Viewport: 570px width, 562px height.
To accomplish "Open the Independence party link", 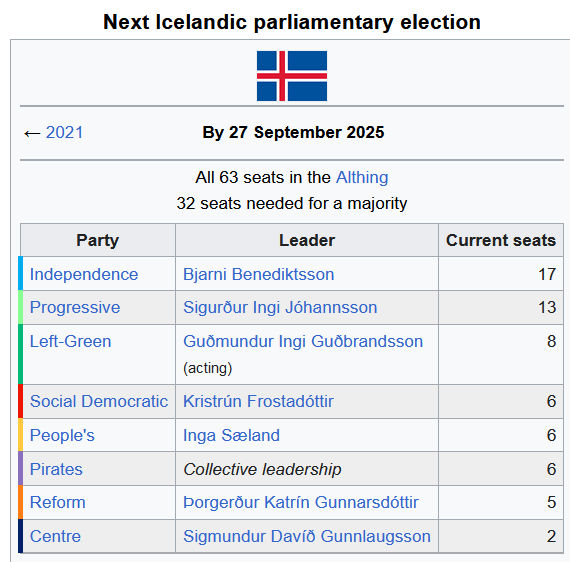I will tap(84, 274).
